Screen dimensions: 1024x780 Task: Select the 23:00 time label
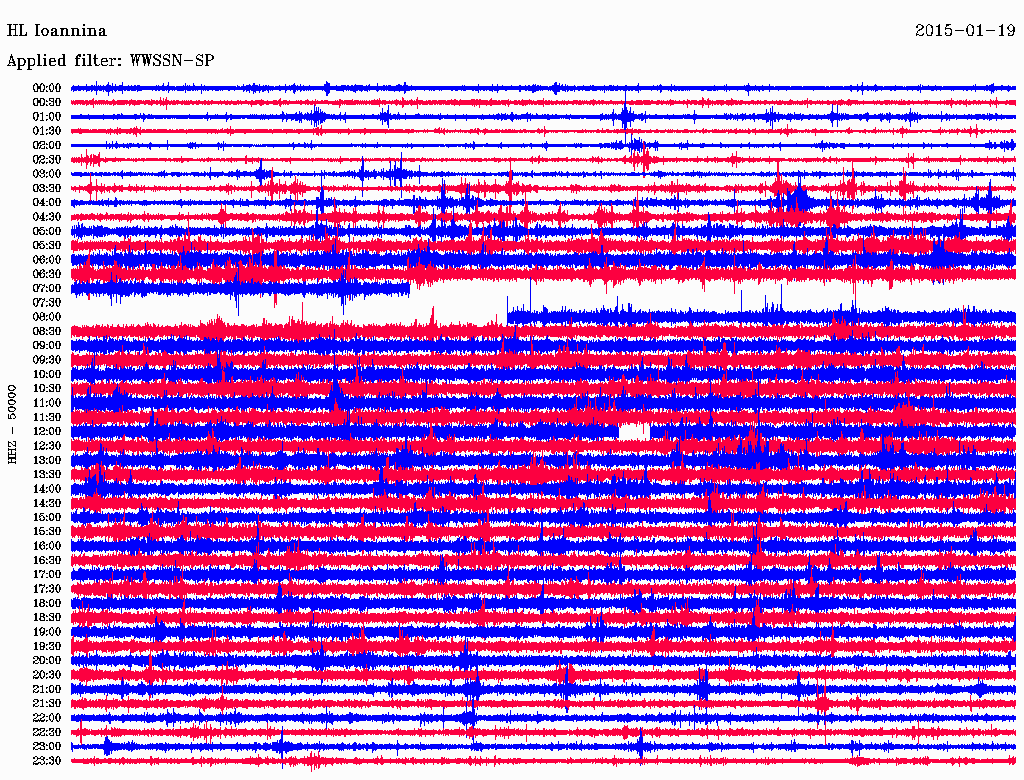pyautogui.click(x=47, y=746)
